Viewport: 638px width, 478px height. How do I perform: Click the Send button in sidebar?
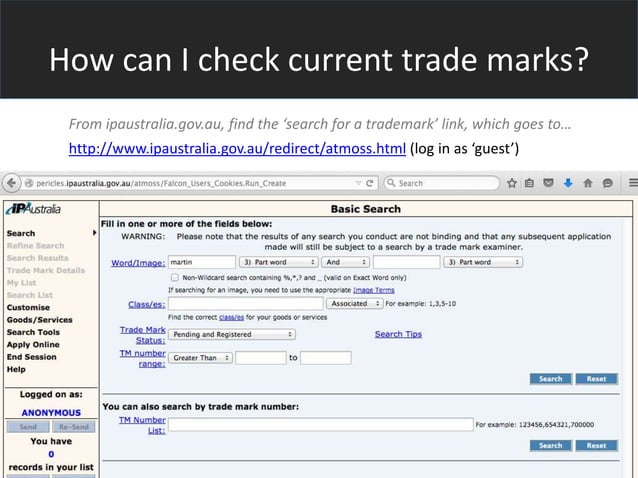pos(28,427)
